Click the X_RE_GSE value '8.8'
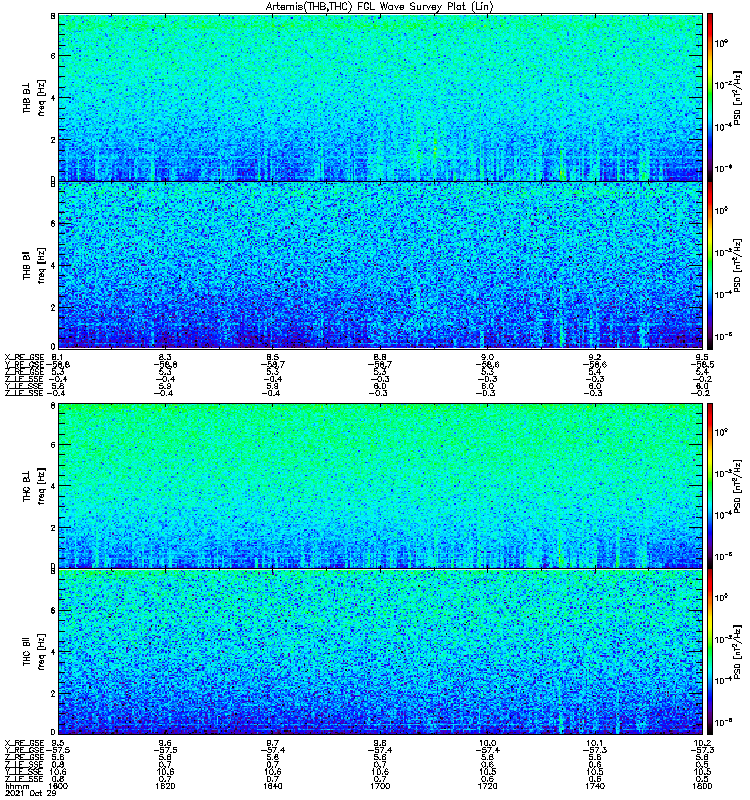Screen dimensions: 750x800 pos(380,357)
